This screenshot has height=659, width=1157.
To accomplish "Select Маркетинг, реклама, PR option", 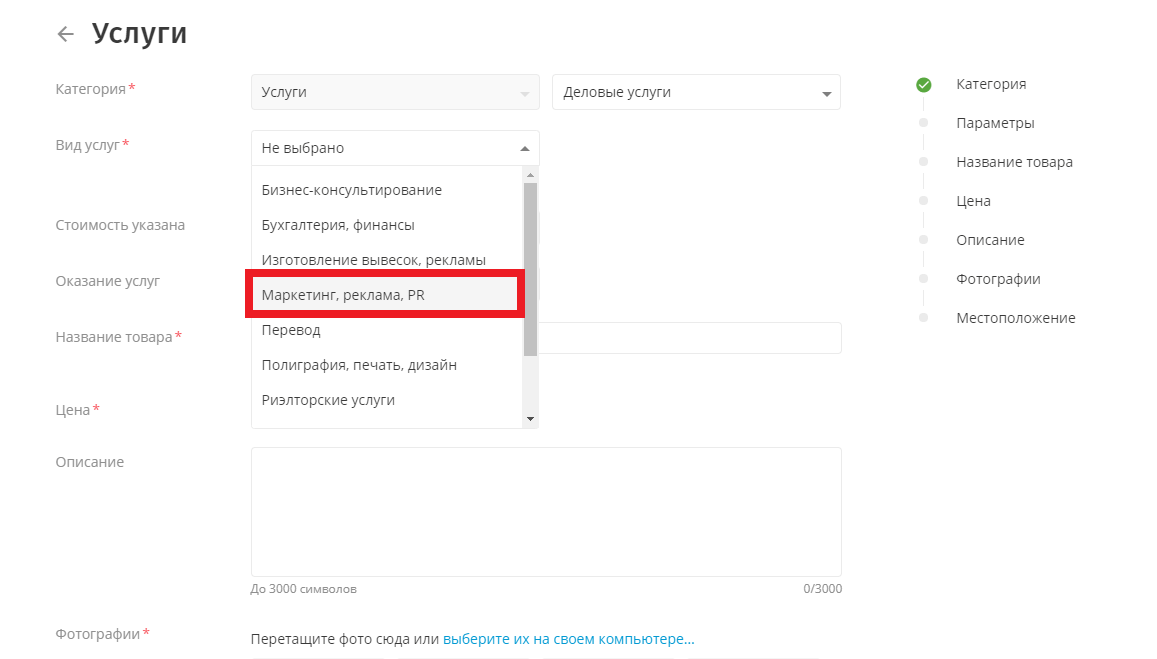I will (343, 295).
